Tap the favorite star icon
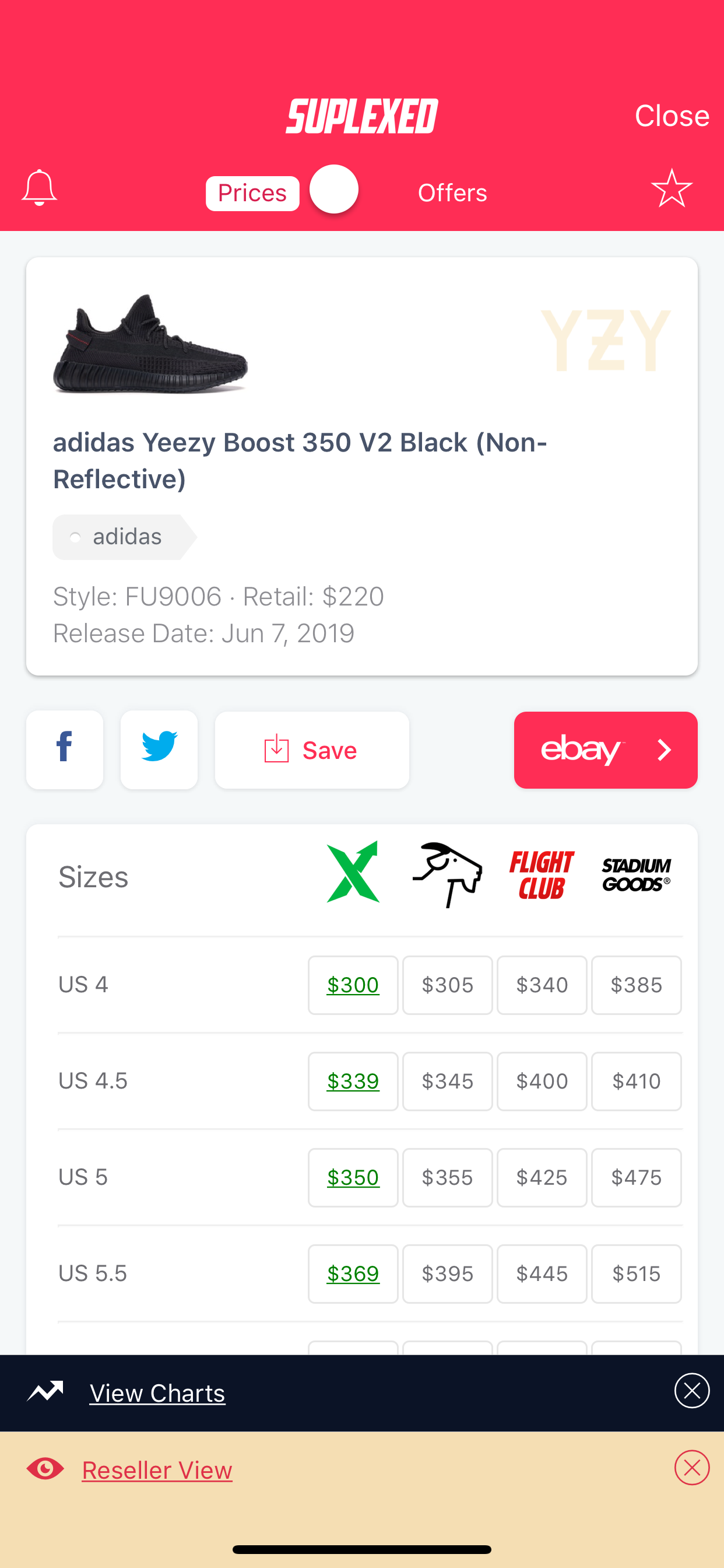The image size is (724, 1568). (672, 188)
